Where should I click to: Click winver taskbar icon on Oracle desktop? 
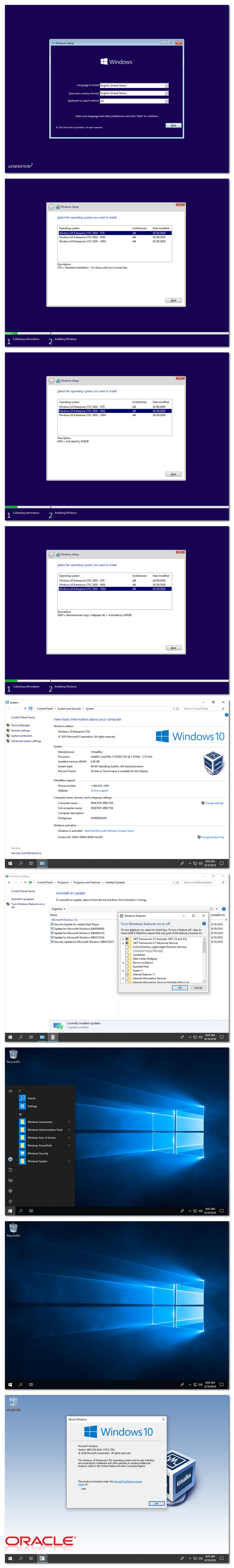pos(42,1558)
